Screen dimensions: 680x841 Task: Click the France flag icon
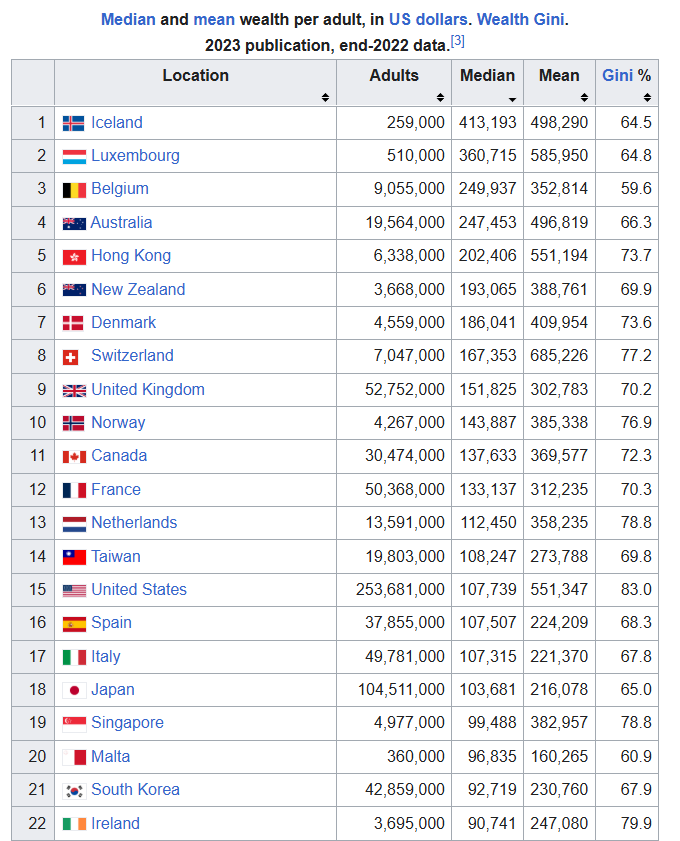[74, 491]
